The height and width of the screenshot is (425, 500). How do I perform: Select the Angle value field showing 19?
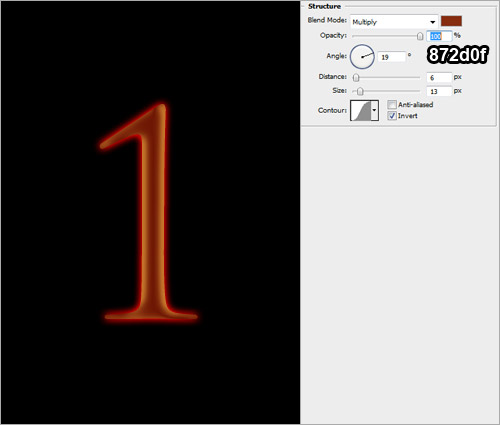coord(392,57)
